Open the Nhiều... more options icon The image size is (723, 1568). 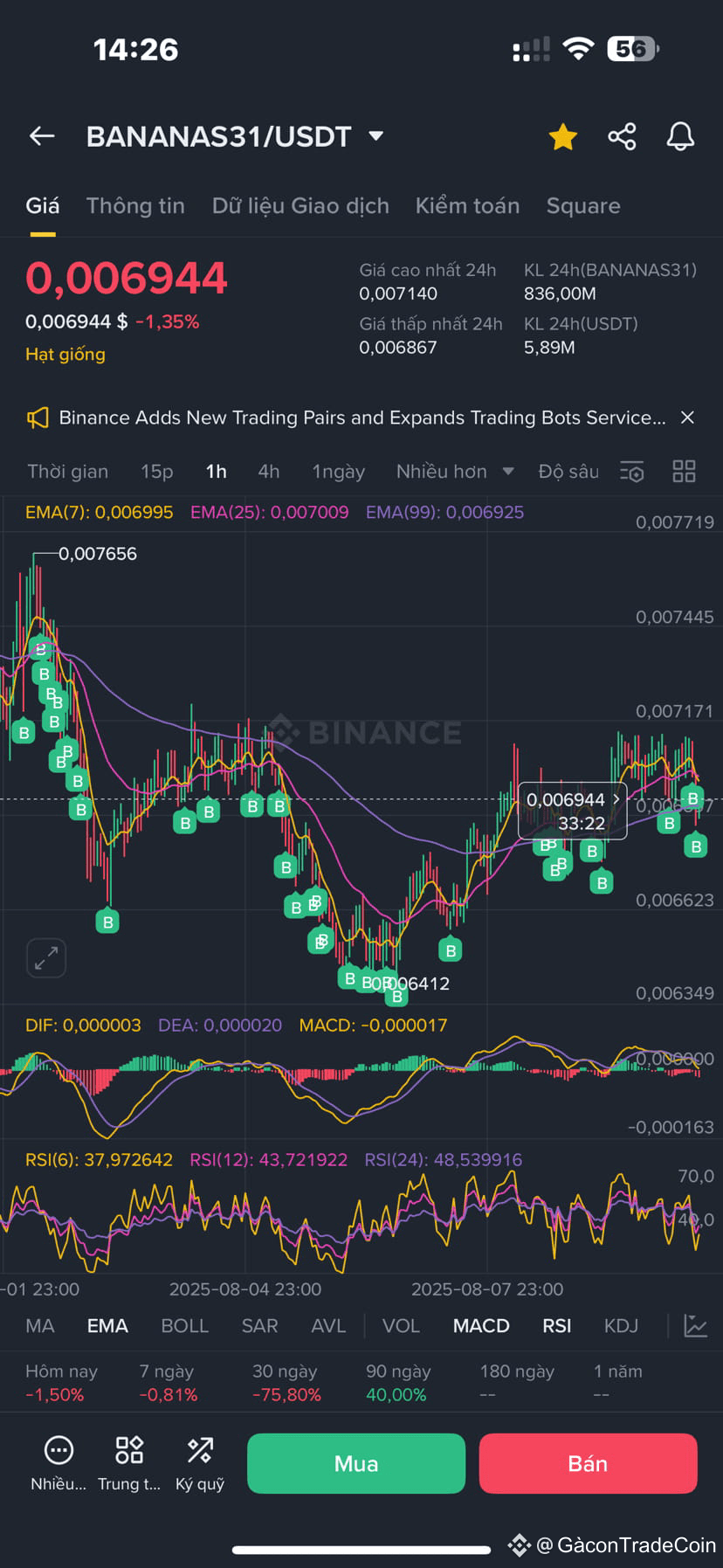click(x=59, y=1463)
